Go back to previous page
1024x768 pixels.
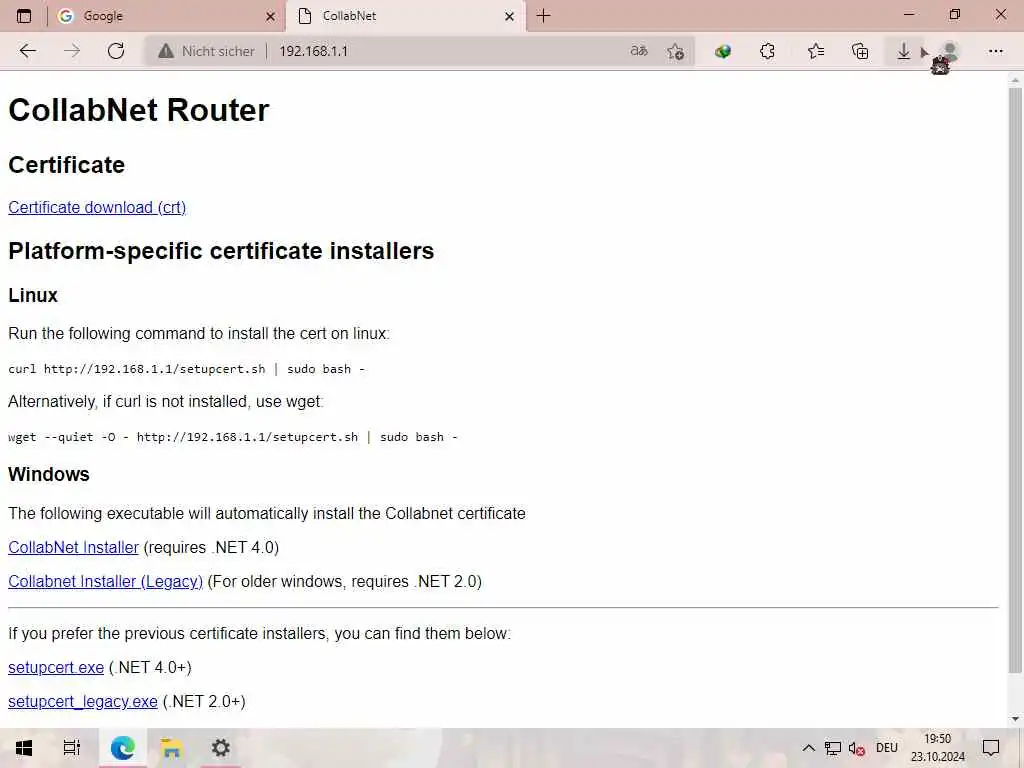pyautogui.click(x=27, y=51)
